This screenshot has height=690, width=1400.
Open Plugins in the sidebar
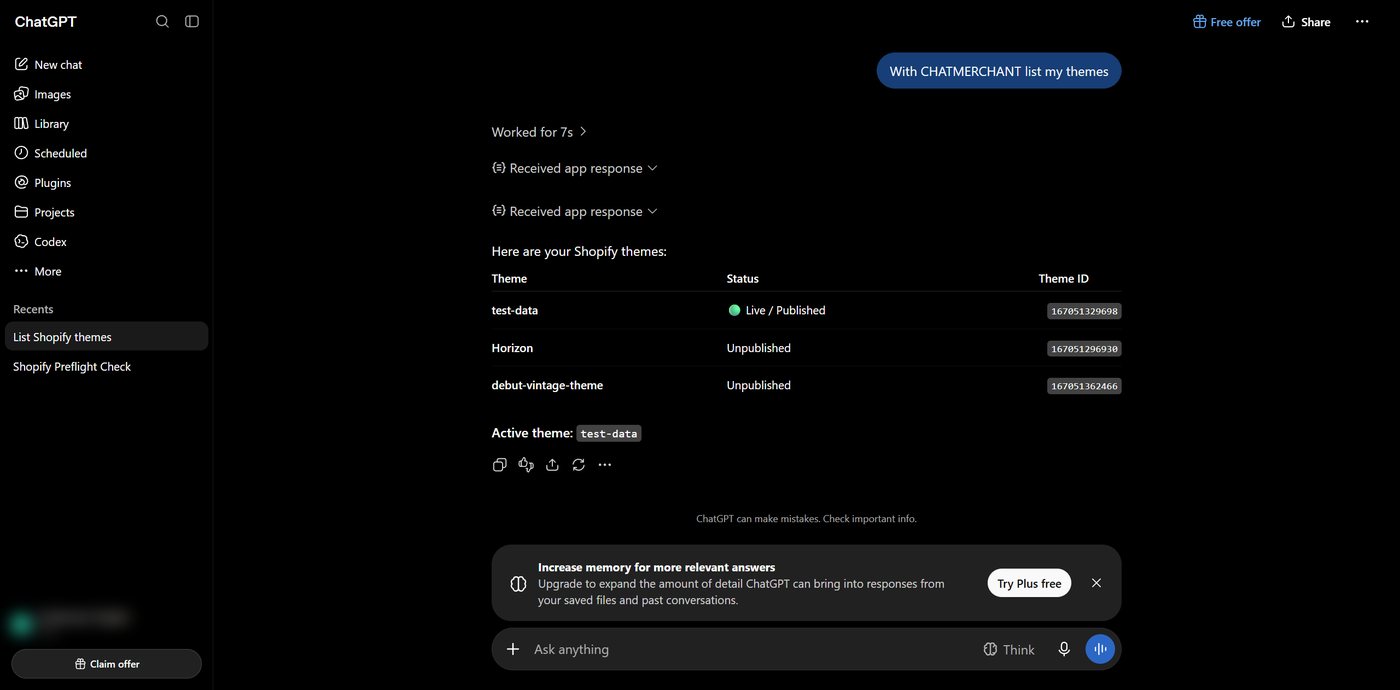click(x=105, y=183)
